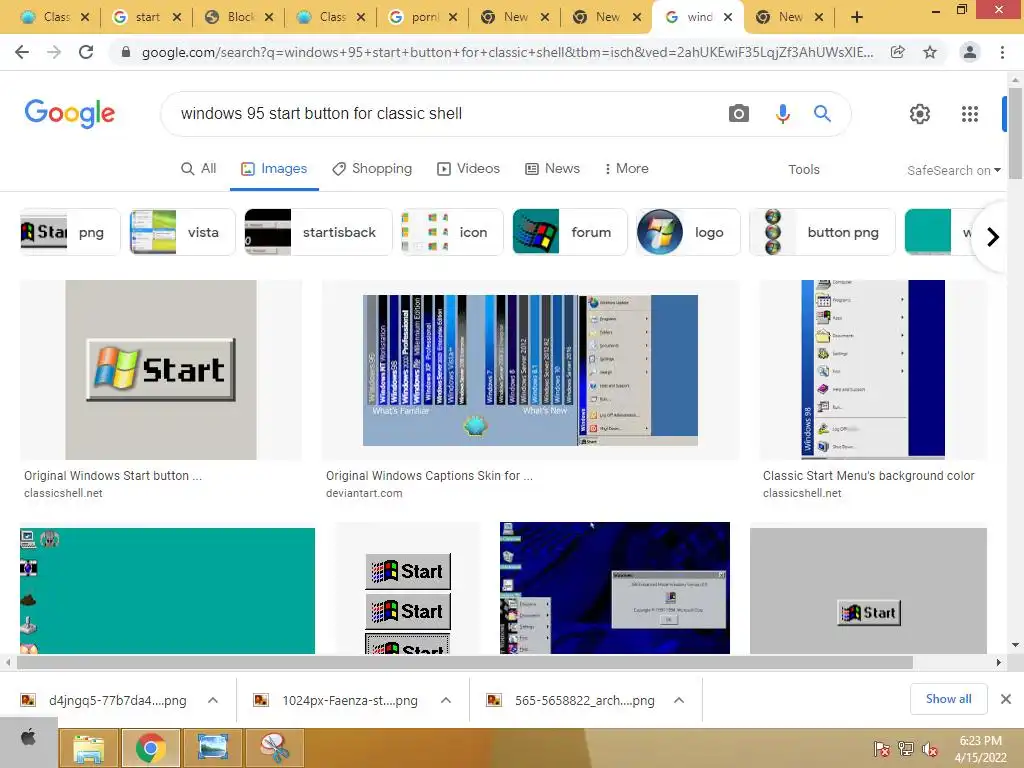The image size is (1024, 768).
Task: Go back to previous page
Action: (x=22, y=52)
